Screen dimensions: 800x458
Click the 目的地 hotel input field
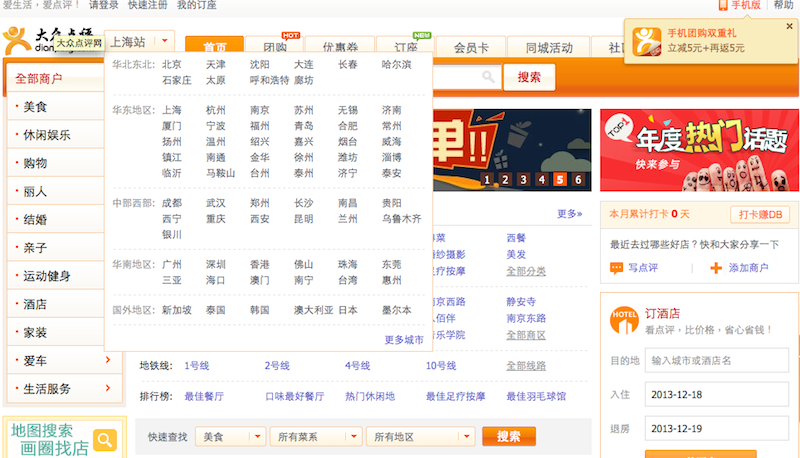coord(717,361)
